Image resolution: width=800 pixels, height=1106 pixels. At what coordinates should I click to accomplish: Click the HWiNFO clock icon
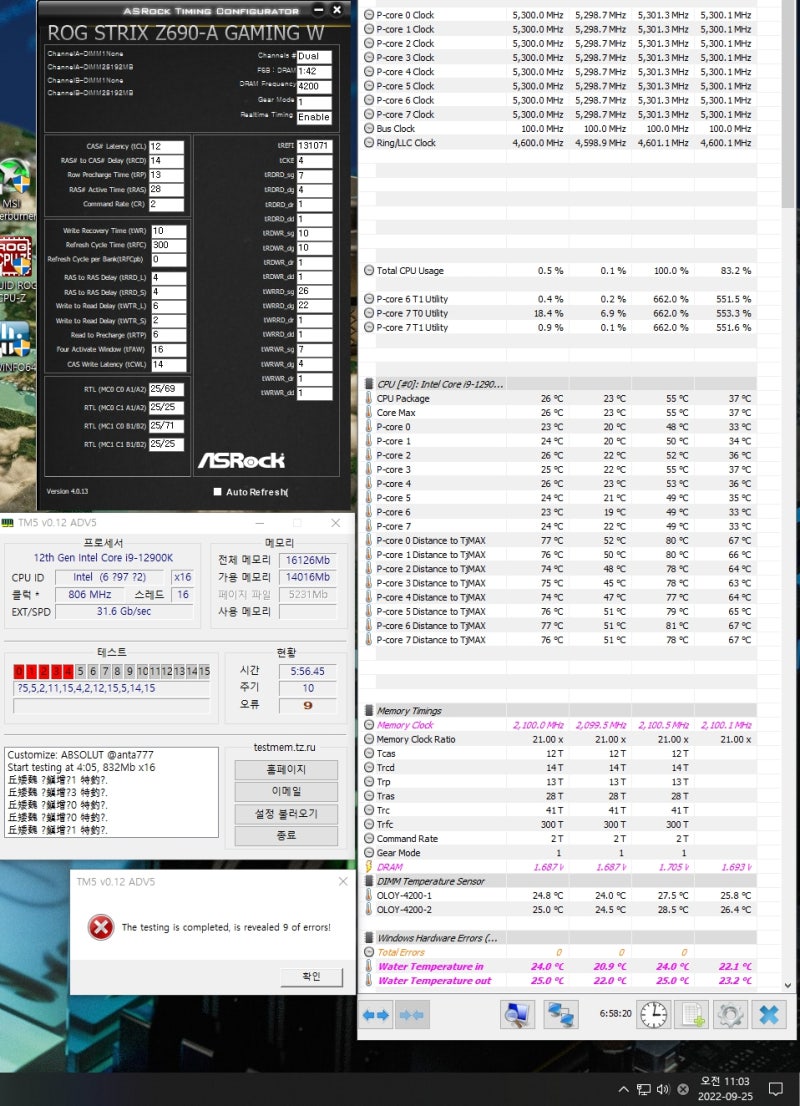[x=652, y=1014]
